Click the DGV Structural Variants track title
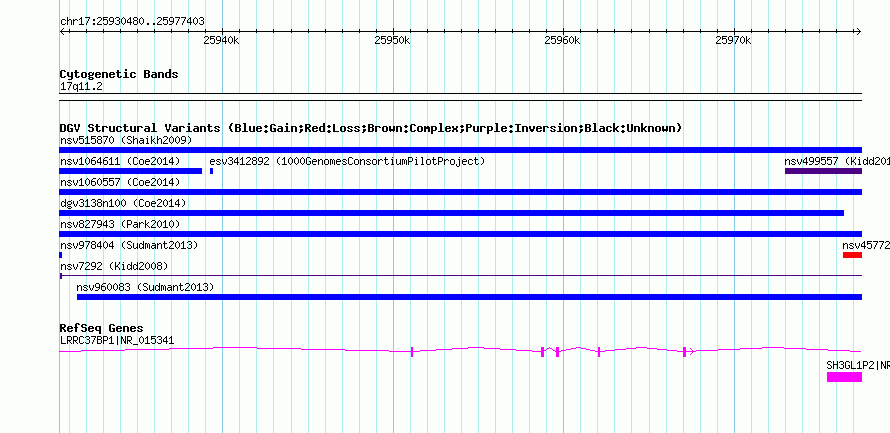 click(371, 128)
